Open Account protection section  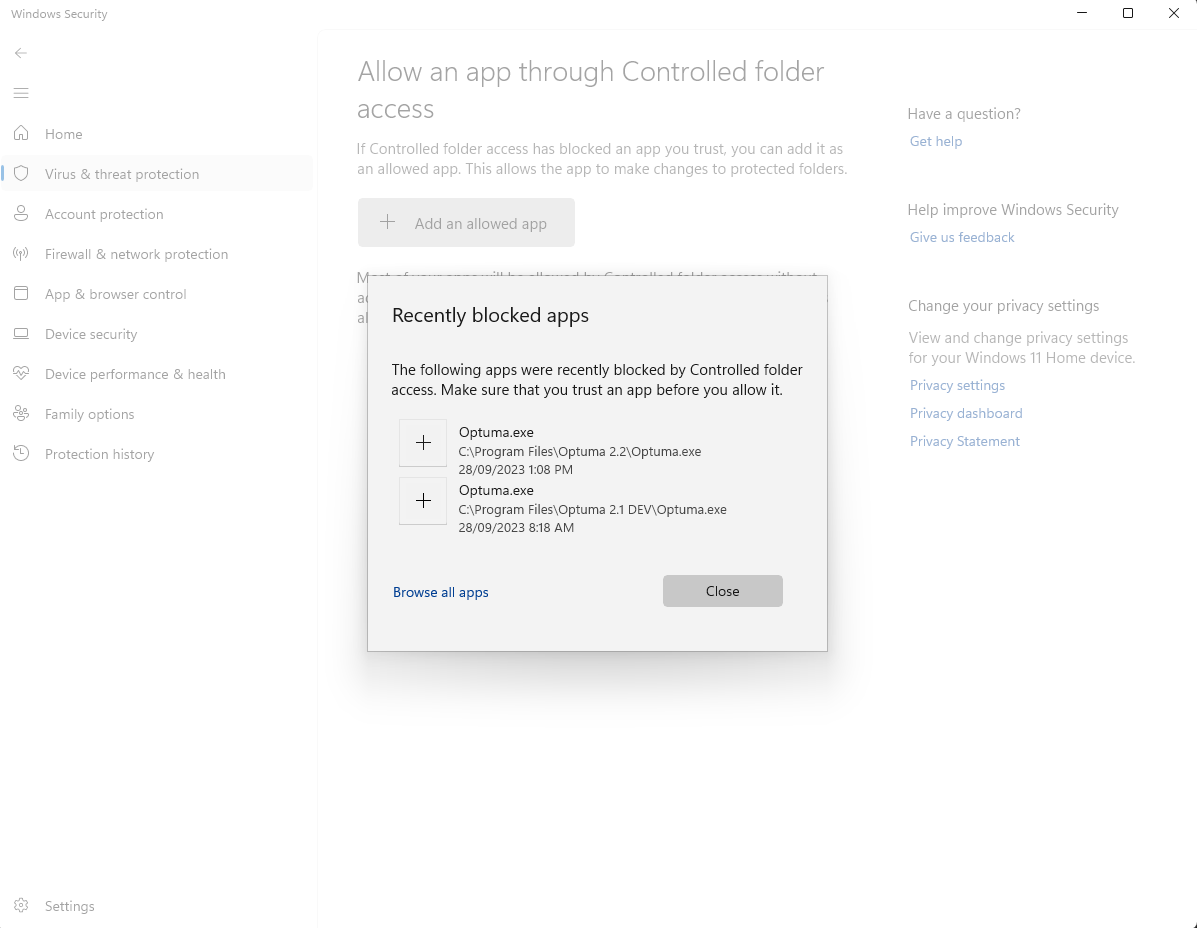[157, 214]
